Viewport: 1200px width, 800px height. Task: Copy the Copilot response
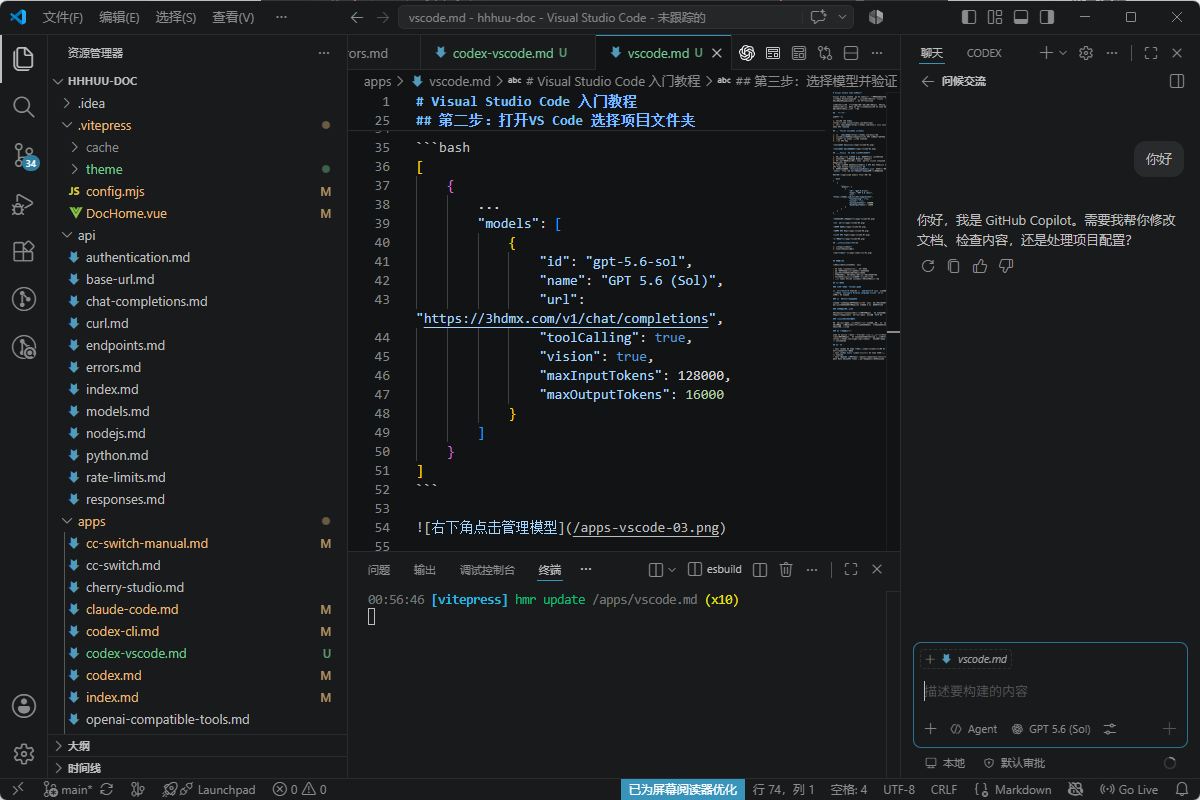(x=953, y=266)
